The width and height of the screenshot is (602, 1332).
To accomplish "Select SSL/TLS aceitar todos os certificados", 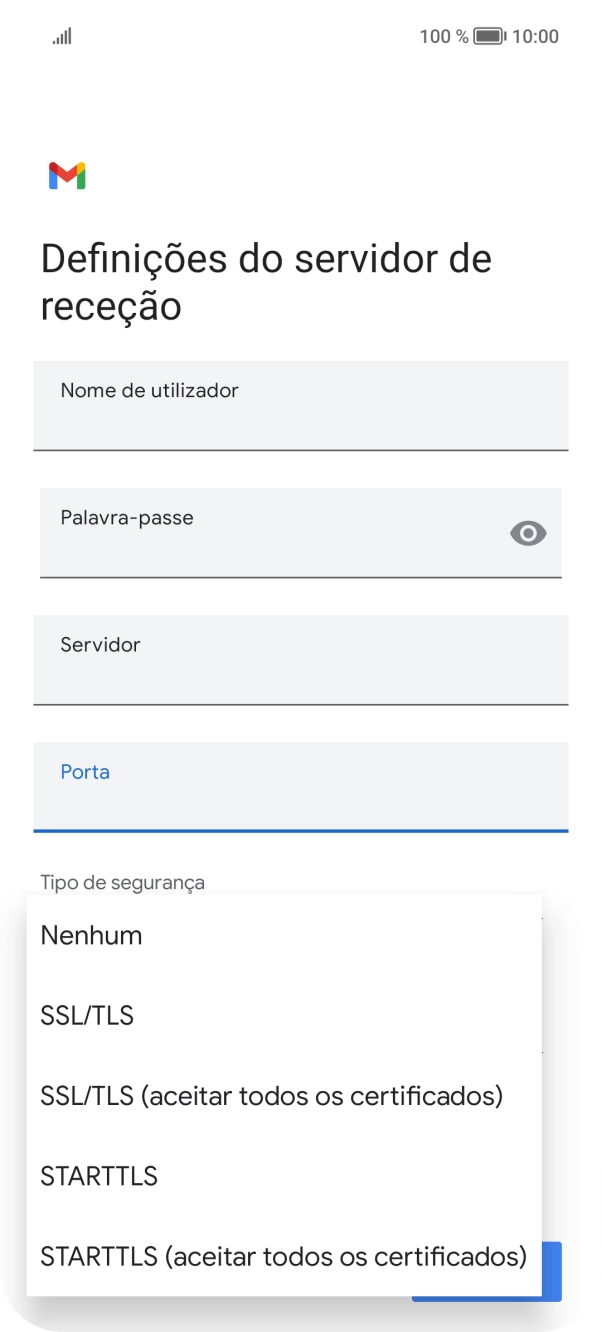I will click(x=271, y=1096).
